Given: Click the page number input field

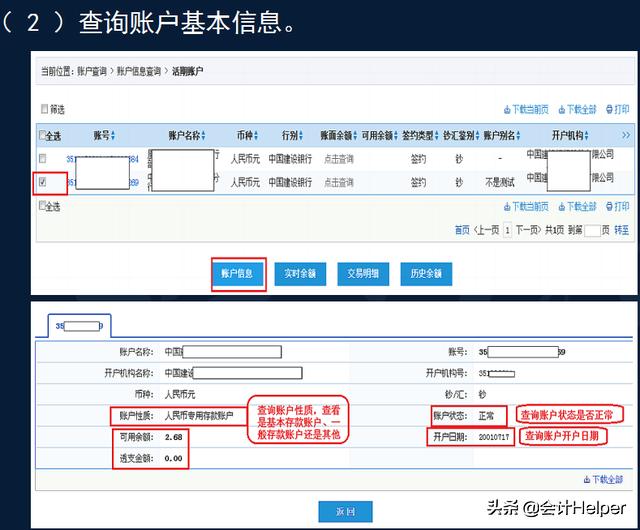Looking at the screenshot, I should 592,230.
